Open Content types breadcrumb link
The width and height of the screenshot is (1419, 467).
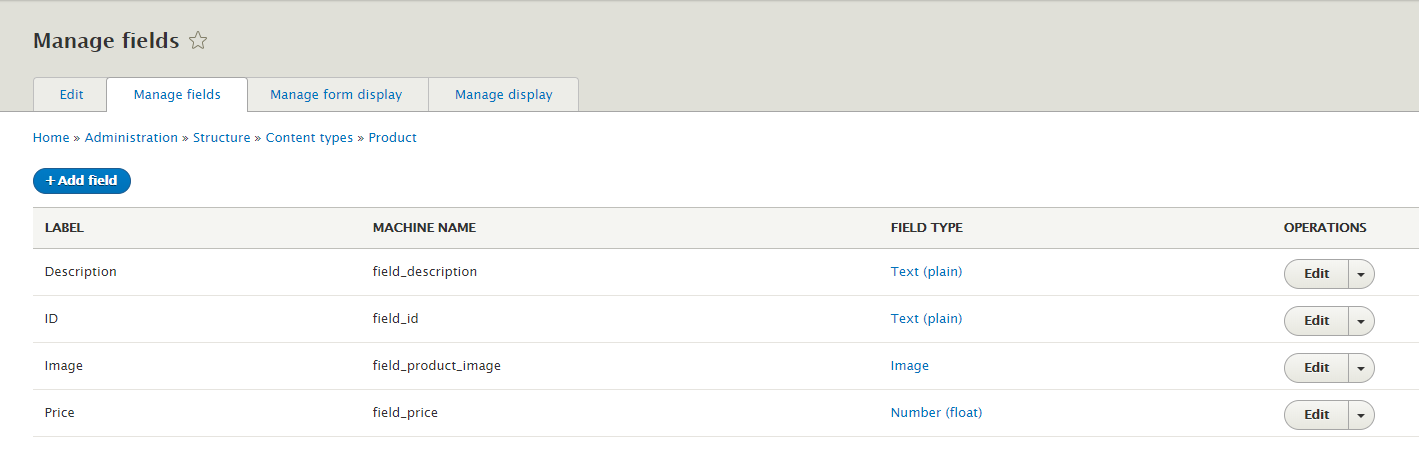pos(309,138)
